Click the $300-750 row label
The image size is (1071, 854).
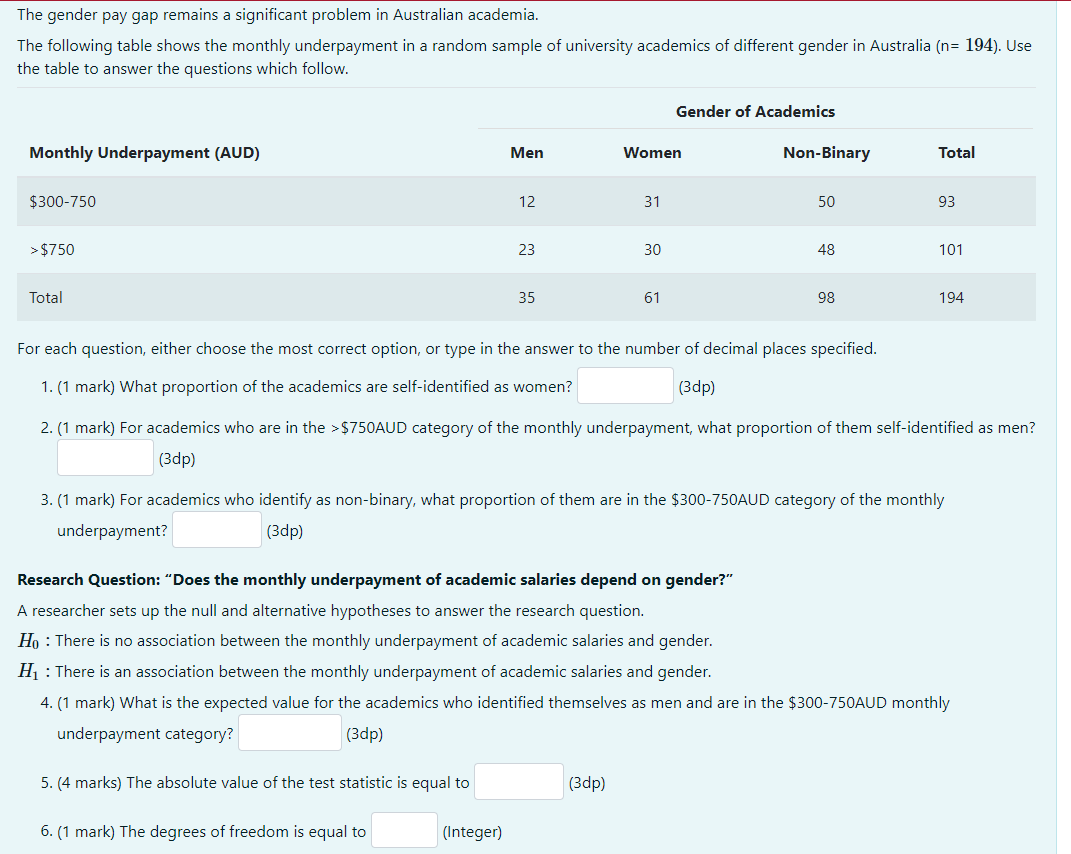63,202
